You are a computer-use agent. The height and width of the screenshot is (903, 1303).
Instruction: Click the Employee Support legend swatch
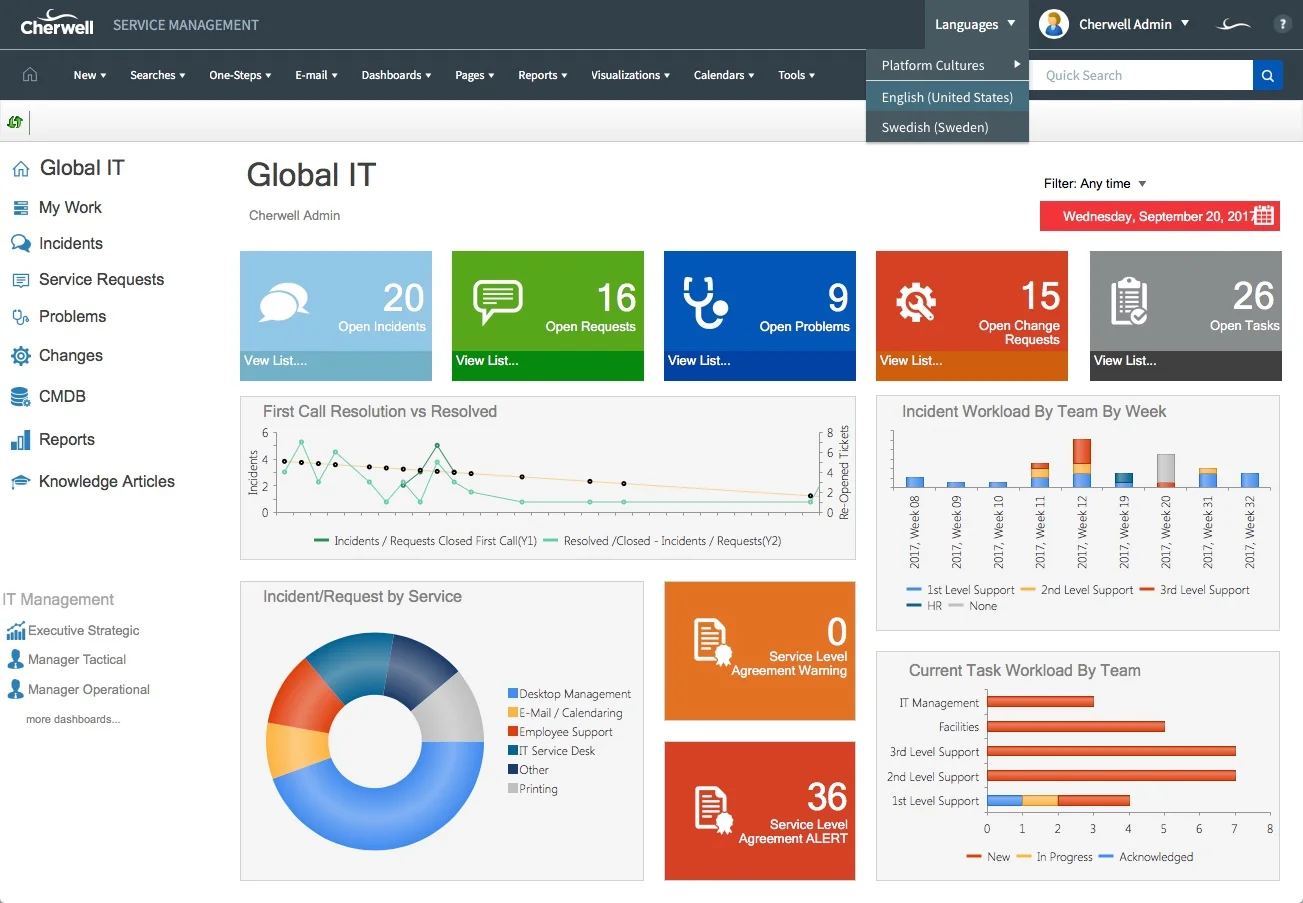(513, 731)
